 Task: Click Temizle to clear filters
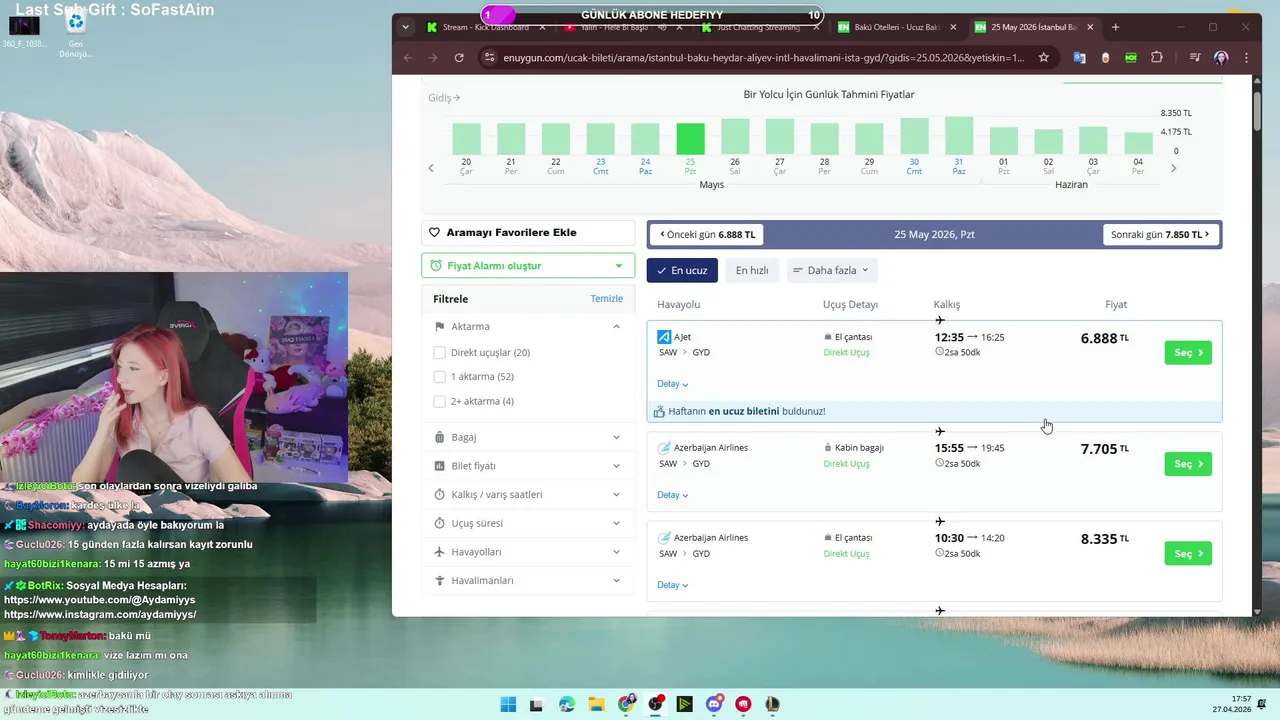point(607,299)
